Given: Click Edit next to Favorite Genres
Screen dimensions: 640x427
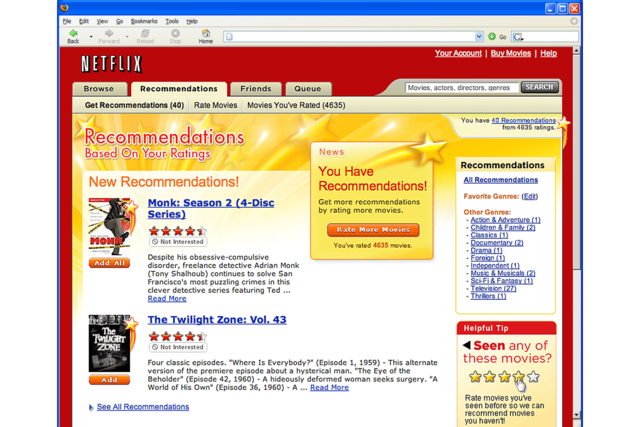Looking at the screenshot, I should pos(529,196).
